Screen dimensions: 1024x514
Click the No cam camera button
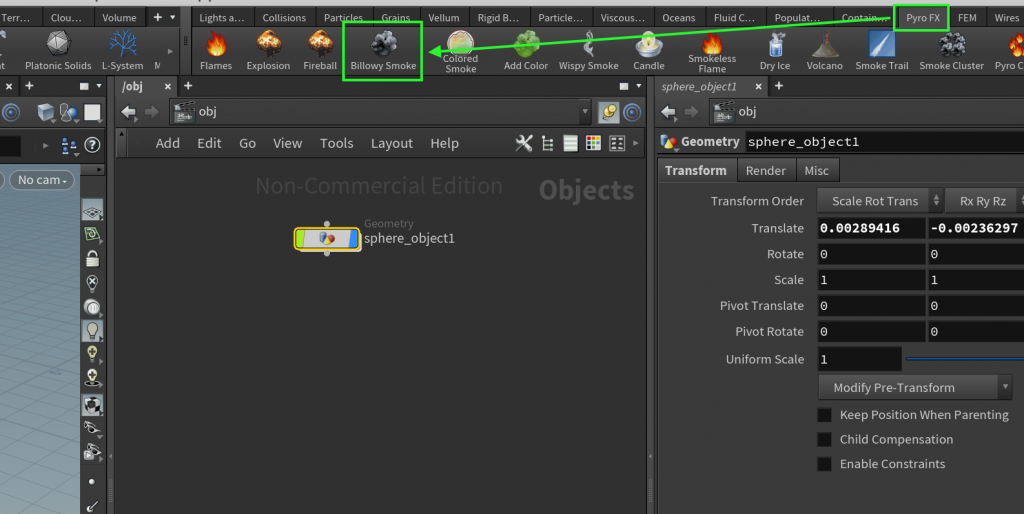click(41, 180)
